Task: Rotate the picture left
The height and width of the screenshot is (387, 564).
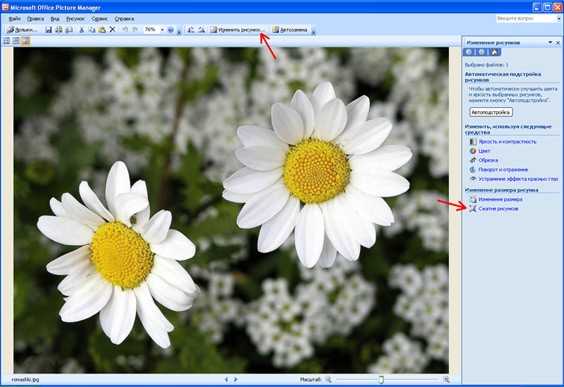Action: (191, 30)
